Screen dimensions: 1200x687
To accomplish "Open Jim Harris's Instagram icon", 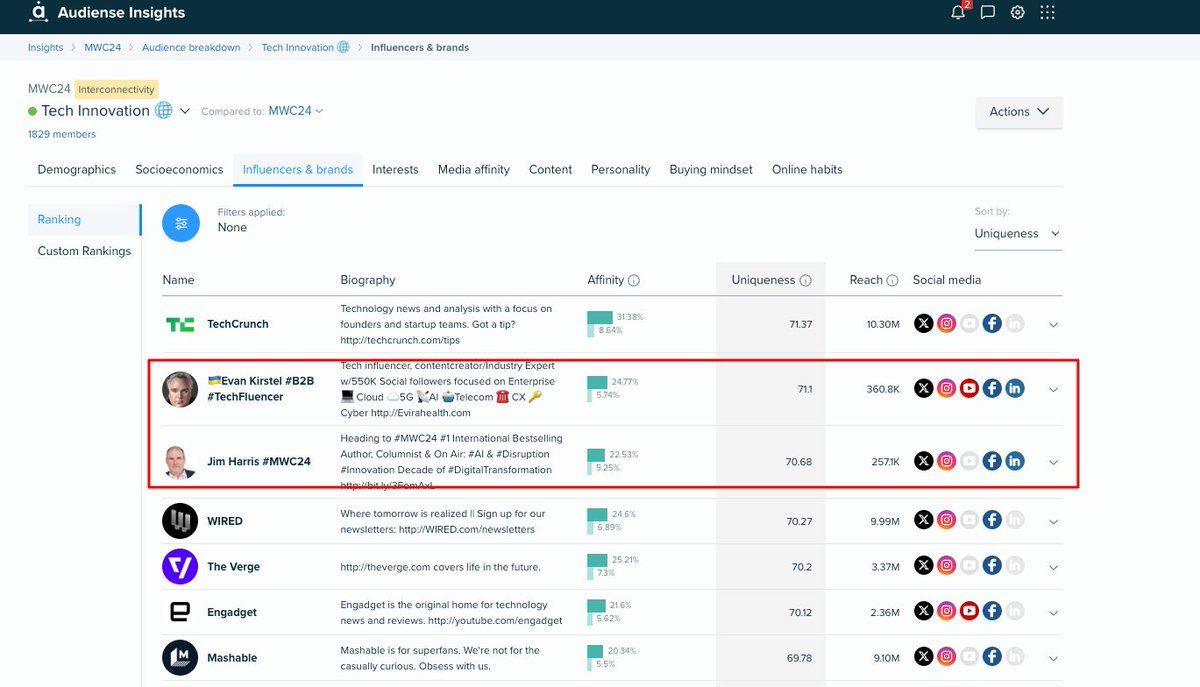I will click(947, 461).
